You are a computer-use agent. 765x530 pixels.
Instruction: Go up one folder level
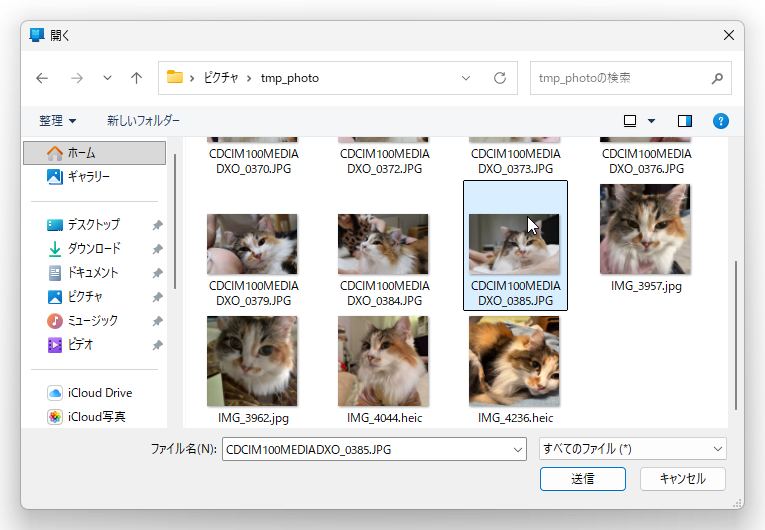click(x=137, y=78)
